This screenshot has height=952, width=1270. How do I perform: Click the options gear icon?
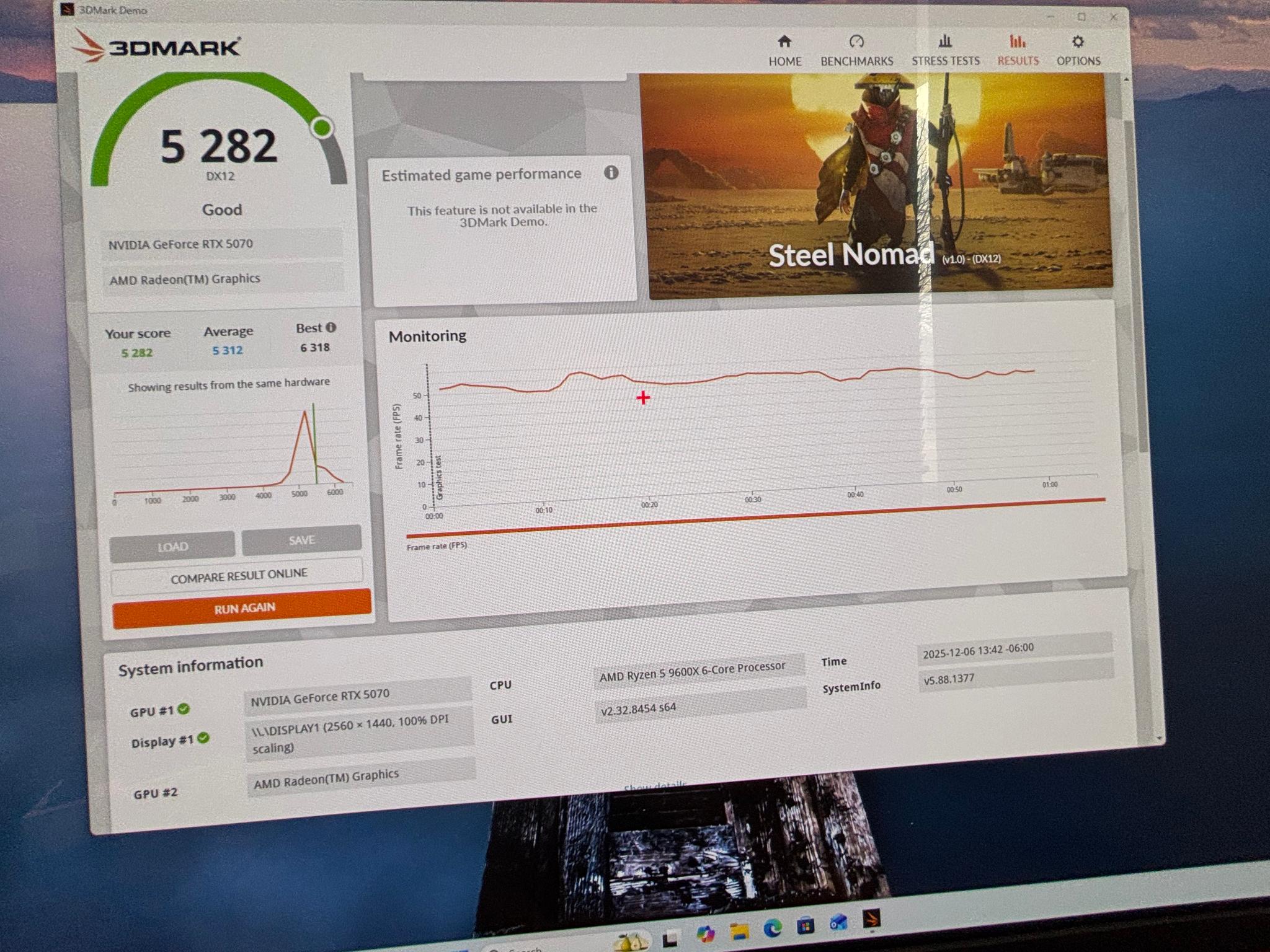[1078, 42]
